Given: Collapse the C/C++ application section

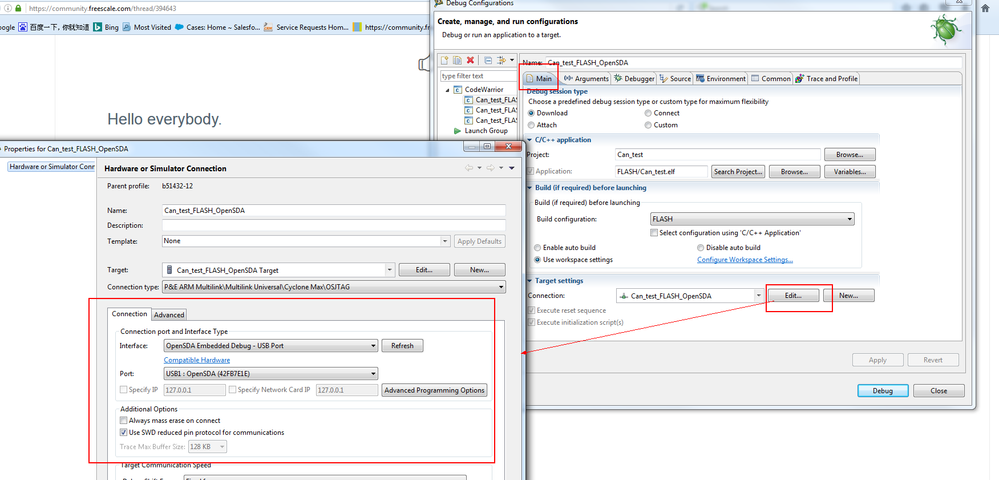Looking at the screenshot, I should point(529,140).
